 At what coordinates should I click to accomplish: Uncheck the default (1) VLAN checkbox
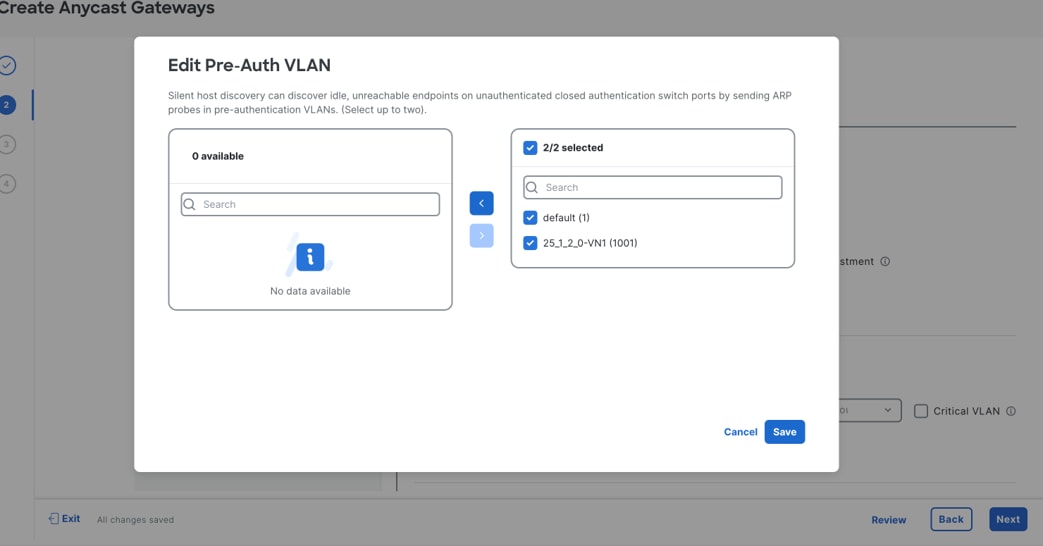pos(530,217)
